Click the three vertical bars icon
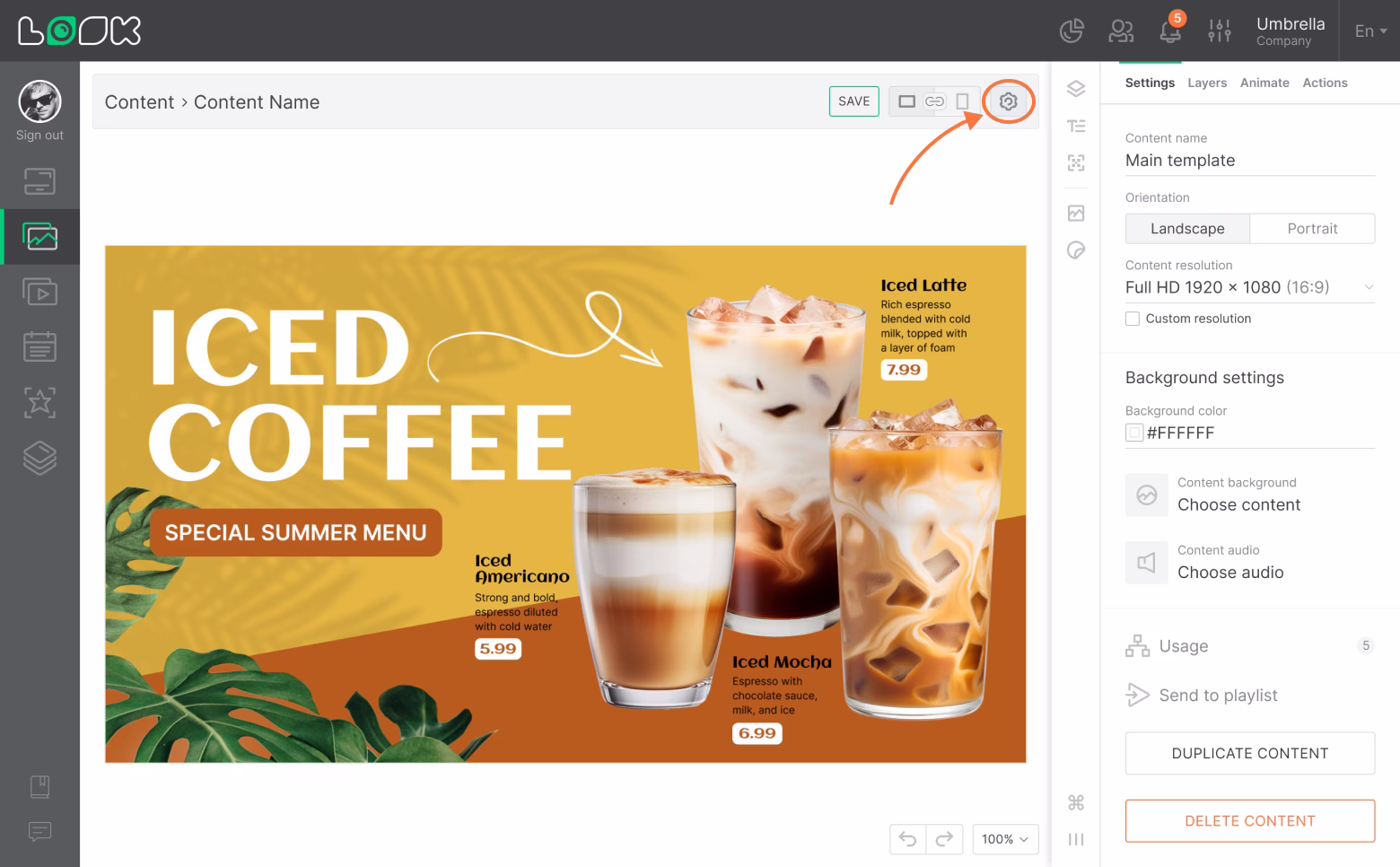The image size is (1400, 867). [1076, 839]
